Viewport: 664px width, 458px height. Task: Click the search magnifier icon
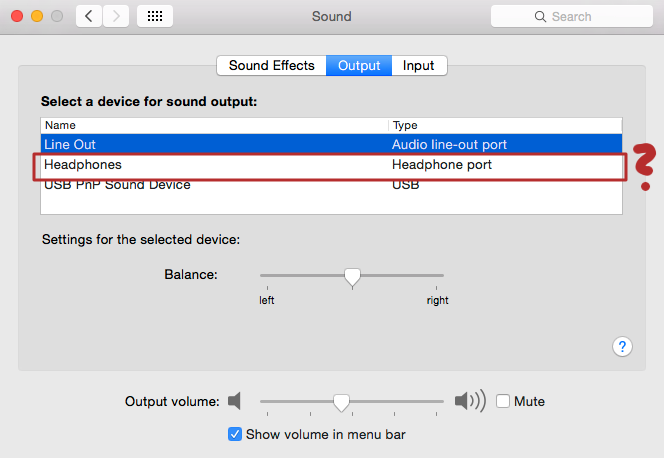coord(541,17)
